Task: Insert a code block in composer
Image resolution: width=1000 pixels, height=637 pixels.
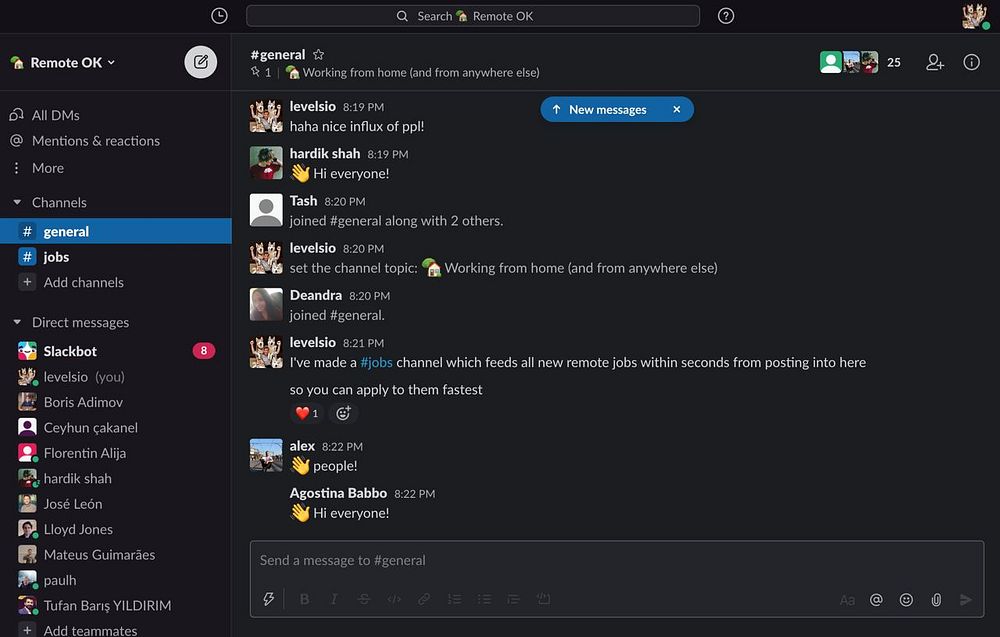Action: 543,599
